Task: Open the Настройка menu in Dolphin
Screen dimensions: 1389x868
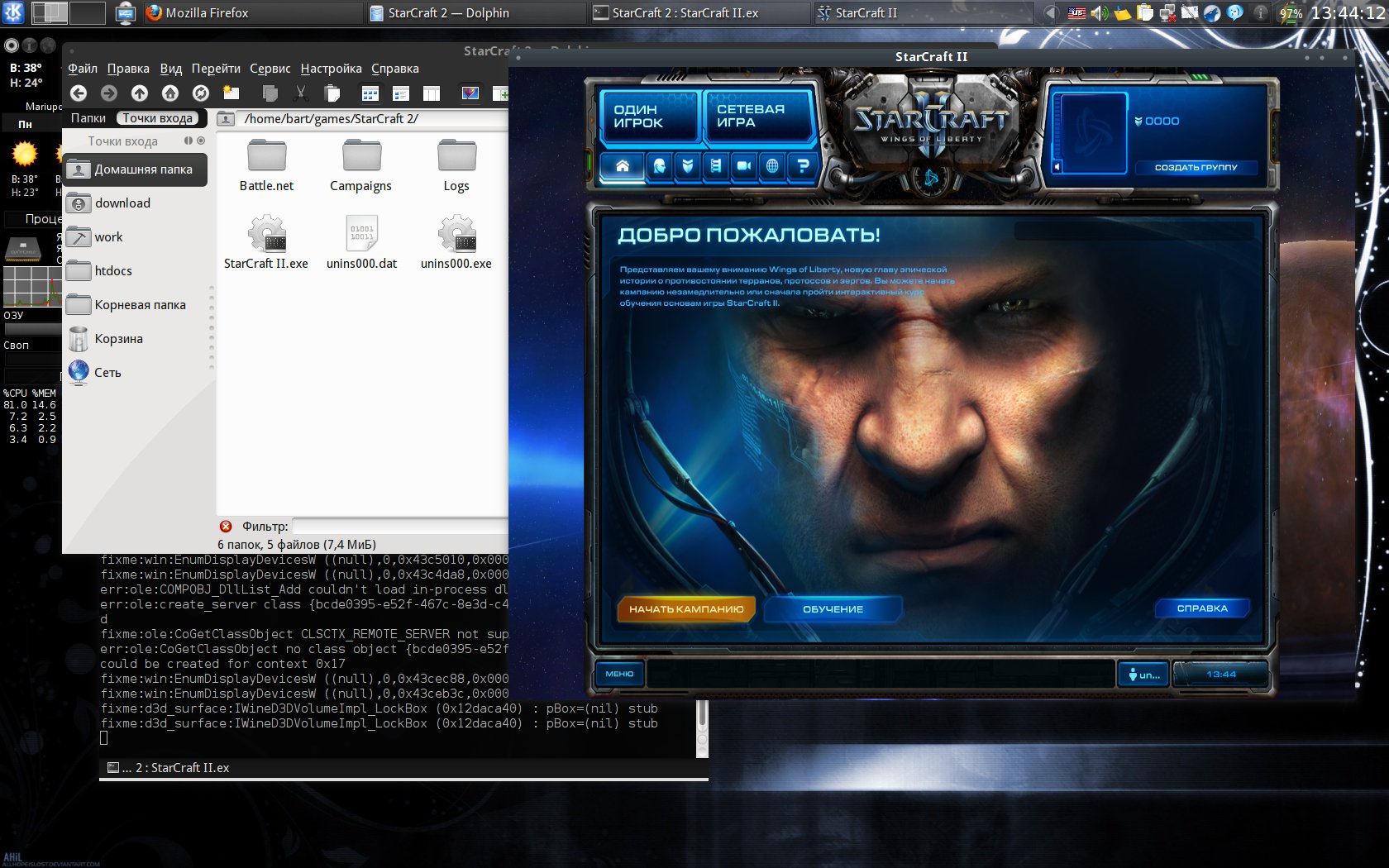Action: [x=331, y=69]
